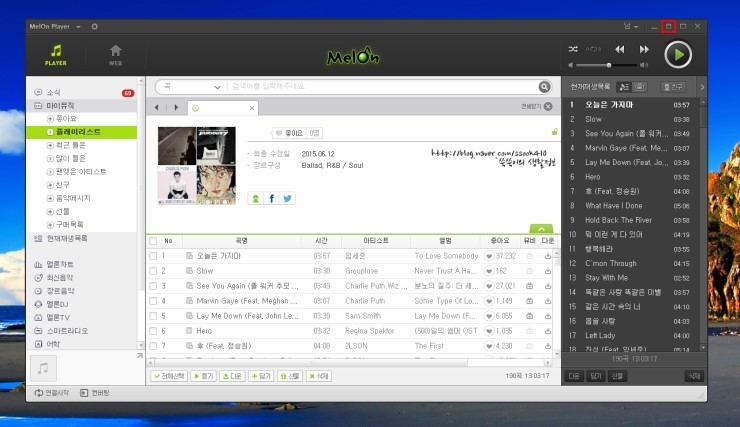
Task: Toggle shuffle playback
Action: click(x=573, y=49)
